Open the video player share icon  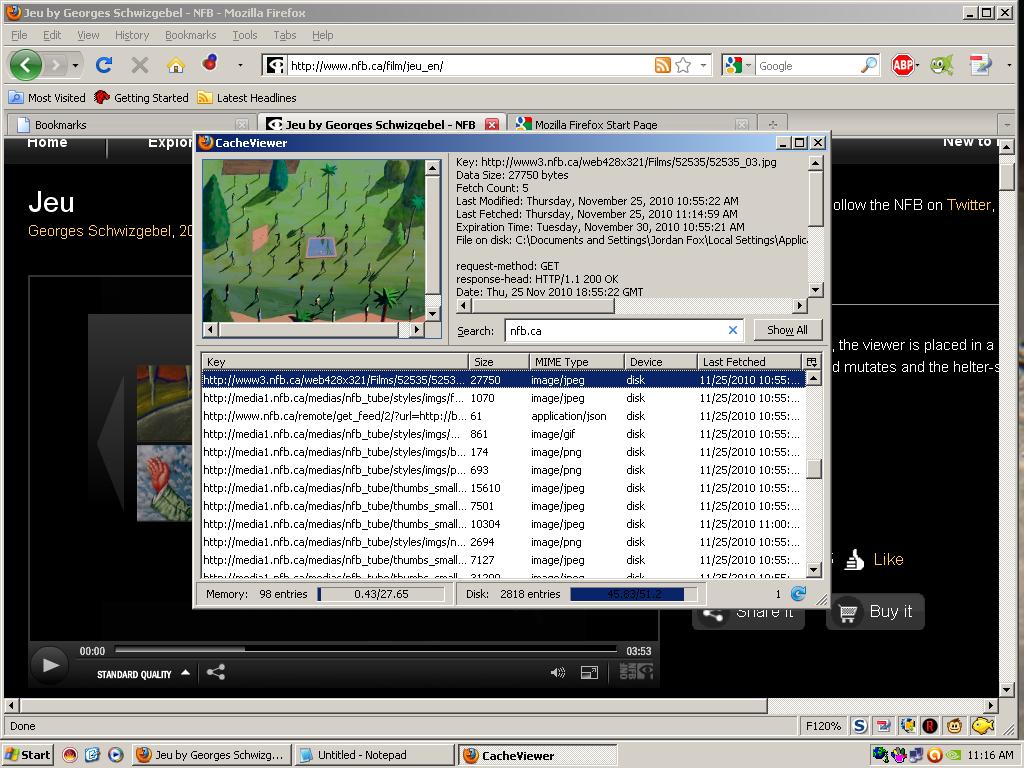click(215, 672)
